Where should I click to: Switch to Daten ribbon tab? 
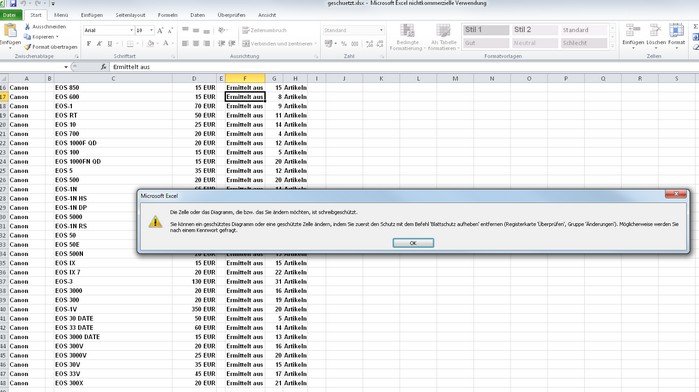click(x=197, y=15)
